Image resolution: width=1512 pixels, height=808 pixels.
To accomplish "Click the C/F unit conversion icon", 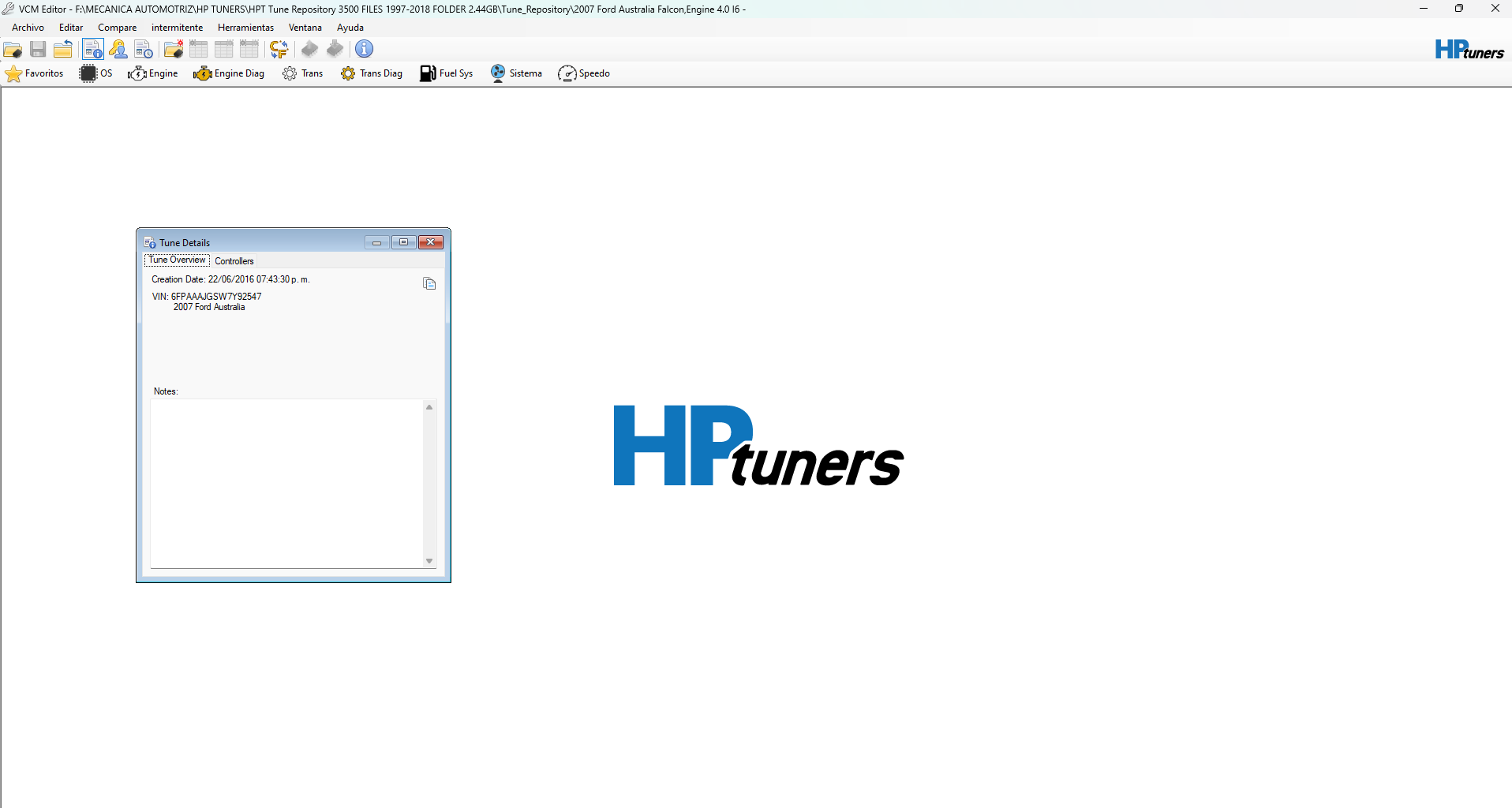I will 279,50.
